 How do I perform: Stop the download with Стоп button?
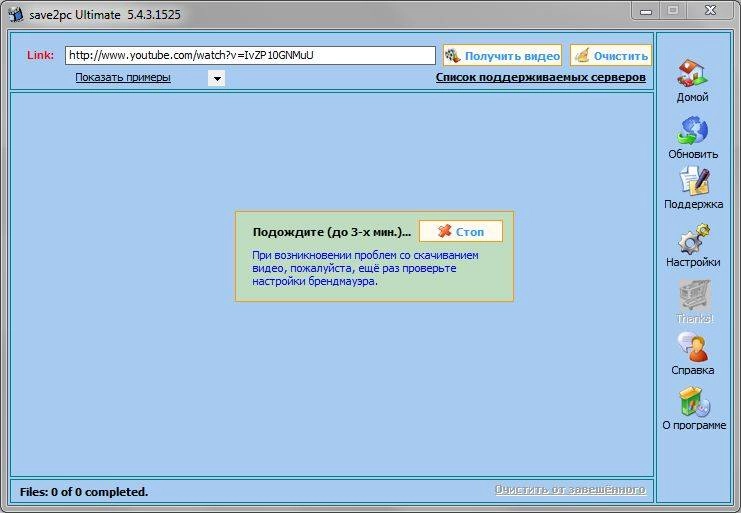pos(461,231)
